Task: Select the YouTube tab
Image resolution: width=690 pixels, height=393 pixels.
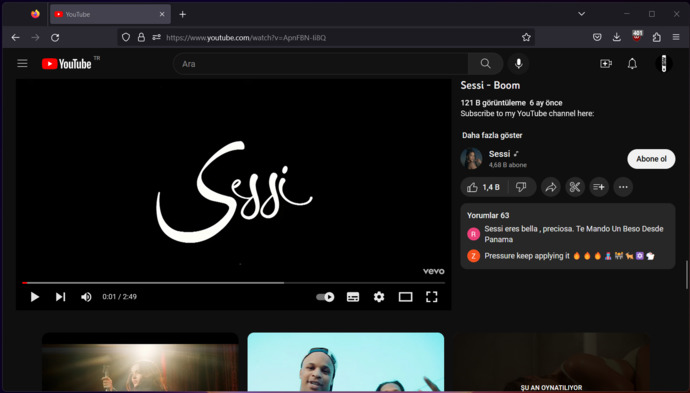Action: click(x=110, y=15)
